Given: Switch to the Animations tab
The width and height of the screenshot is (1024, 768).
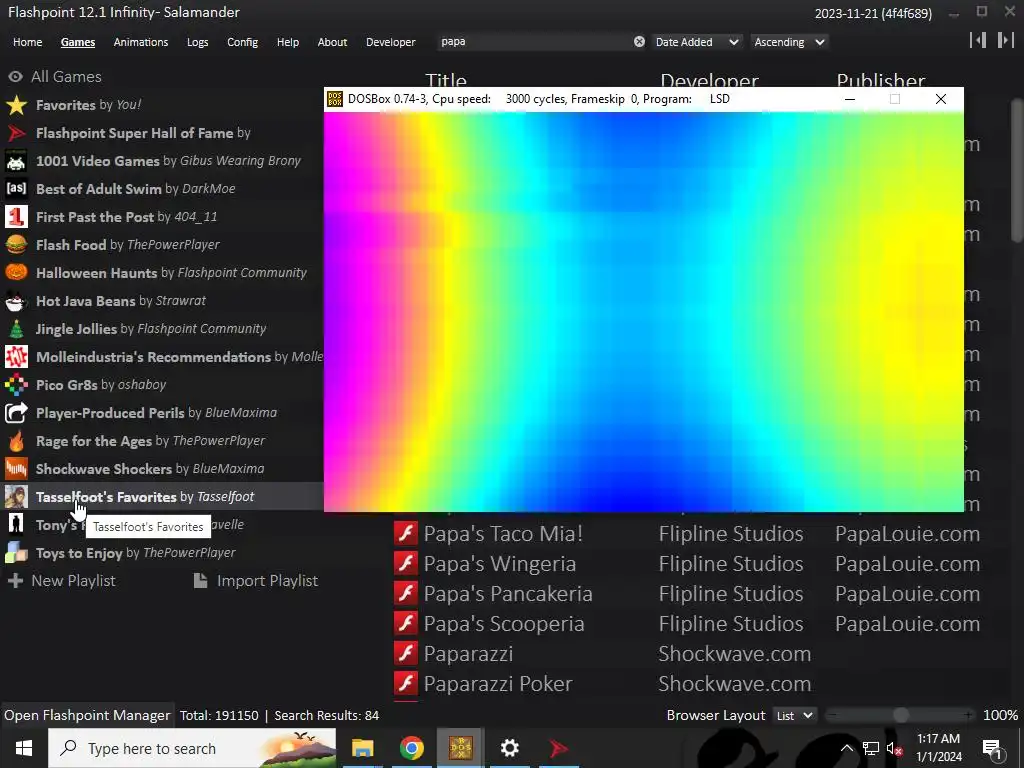Looking at the screenshot, I should (x=140, y=42).
